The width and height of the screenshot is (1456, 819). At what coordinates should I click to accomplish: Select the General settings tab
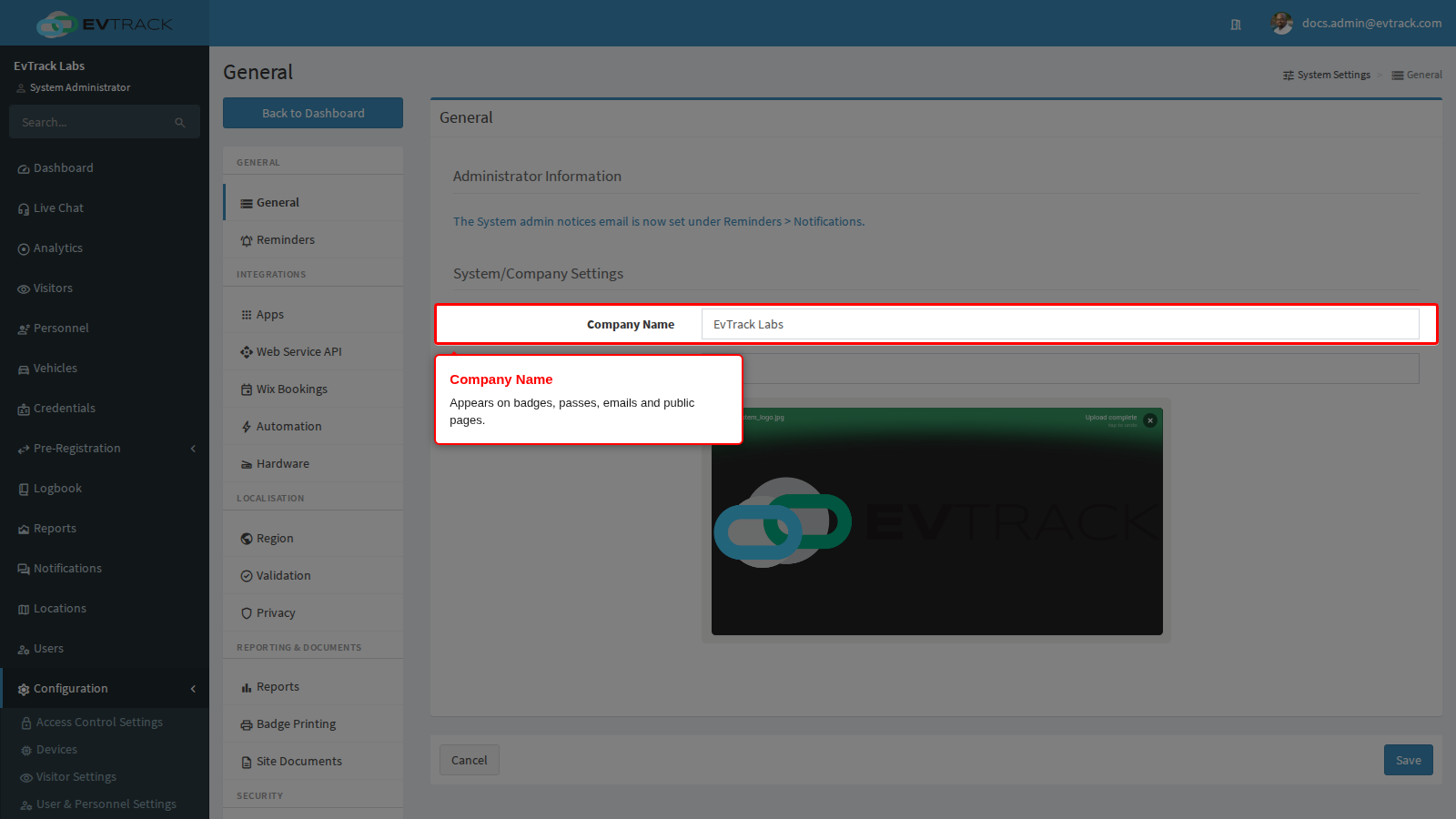click(x=313, y=203)
